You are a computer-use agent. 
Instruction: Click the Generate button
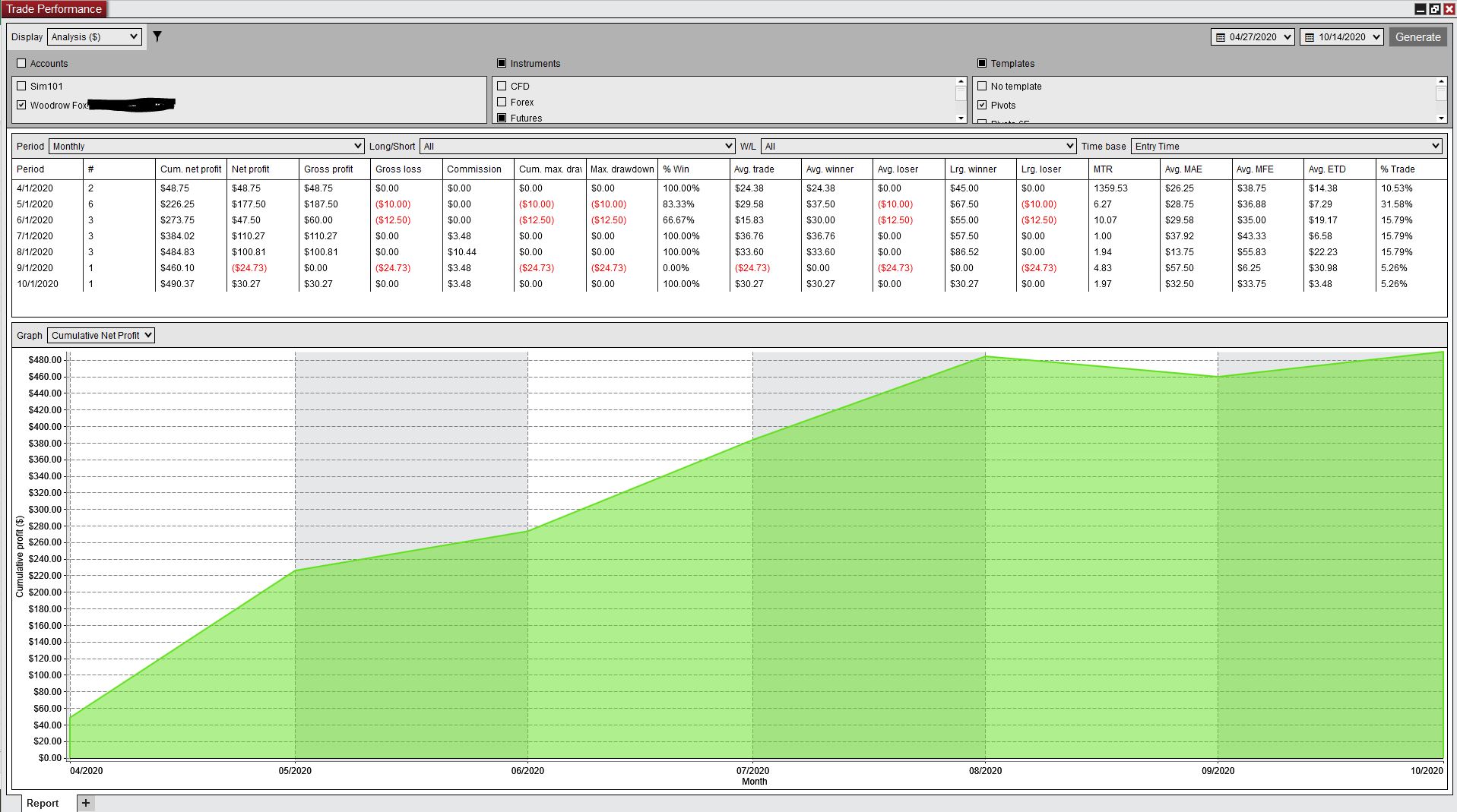click(1417, 37)
